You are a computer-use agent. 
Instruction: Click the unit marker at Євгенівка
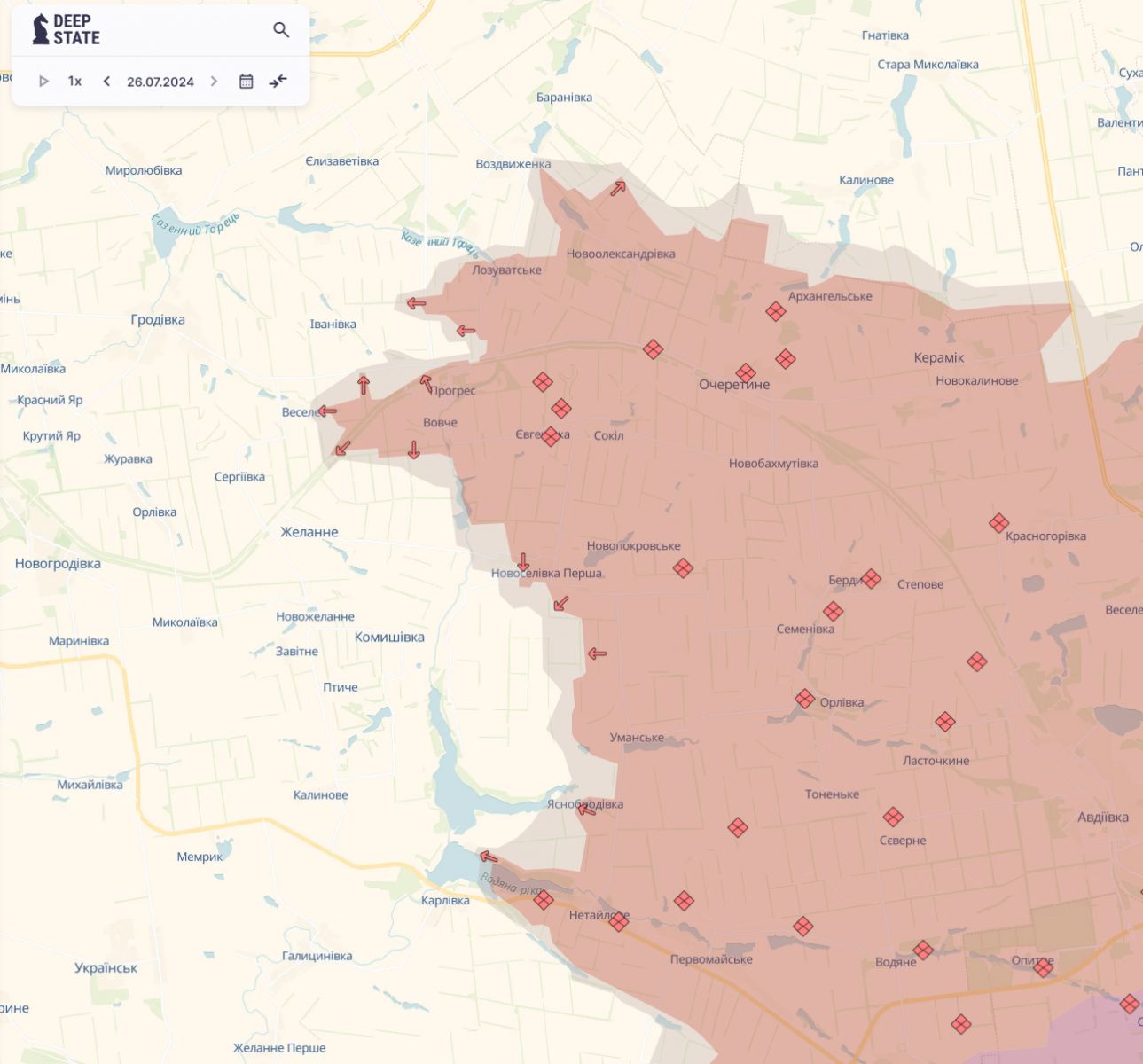(551, 436)
